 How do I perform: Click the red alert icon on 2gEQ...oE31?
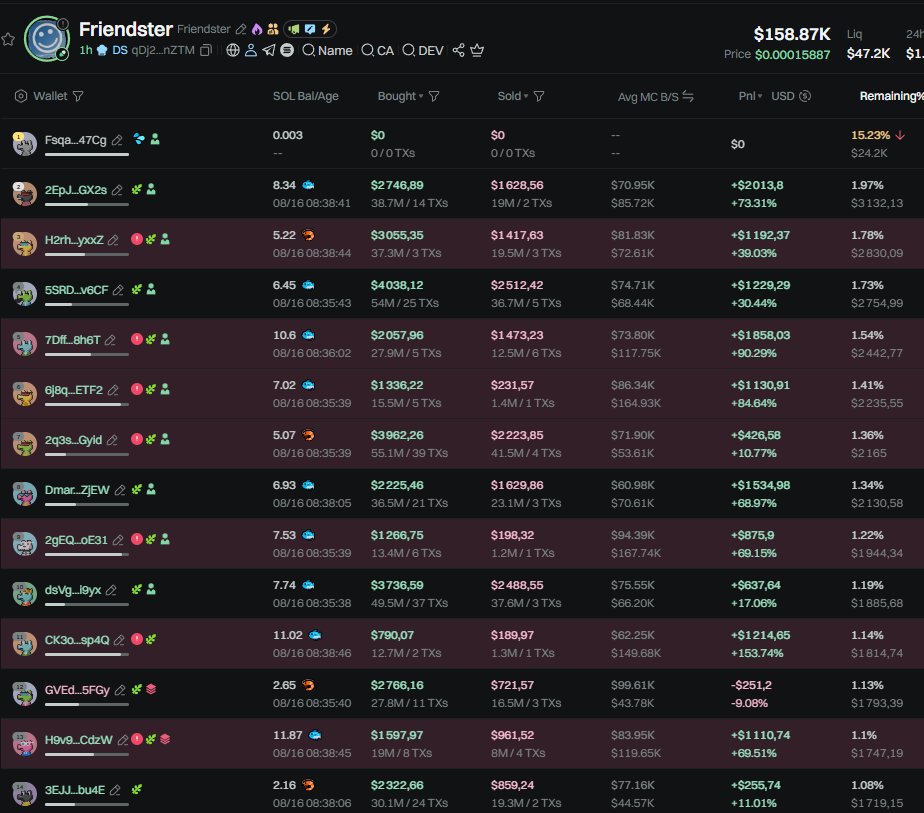click(x=137, y=539)
